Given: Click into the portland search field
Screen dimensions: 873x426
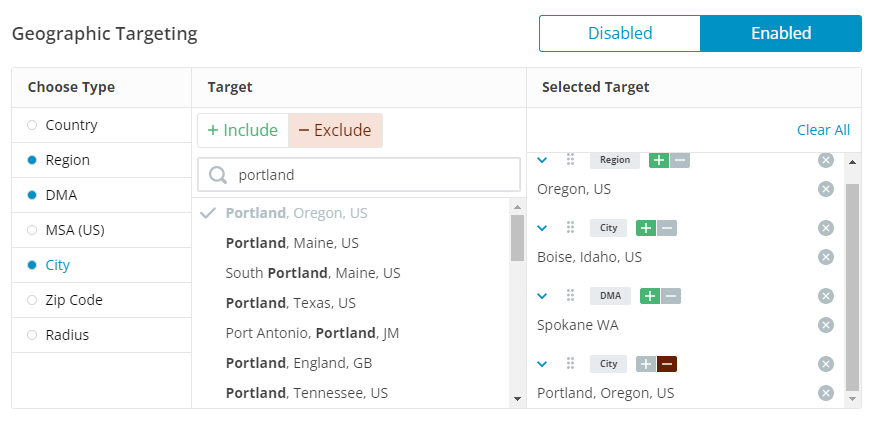Looking at the screenshot, I should (x=359, y=175).
